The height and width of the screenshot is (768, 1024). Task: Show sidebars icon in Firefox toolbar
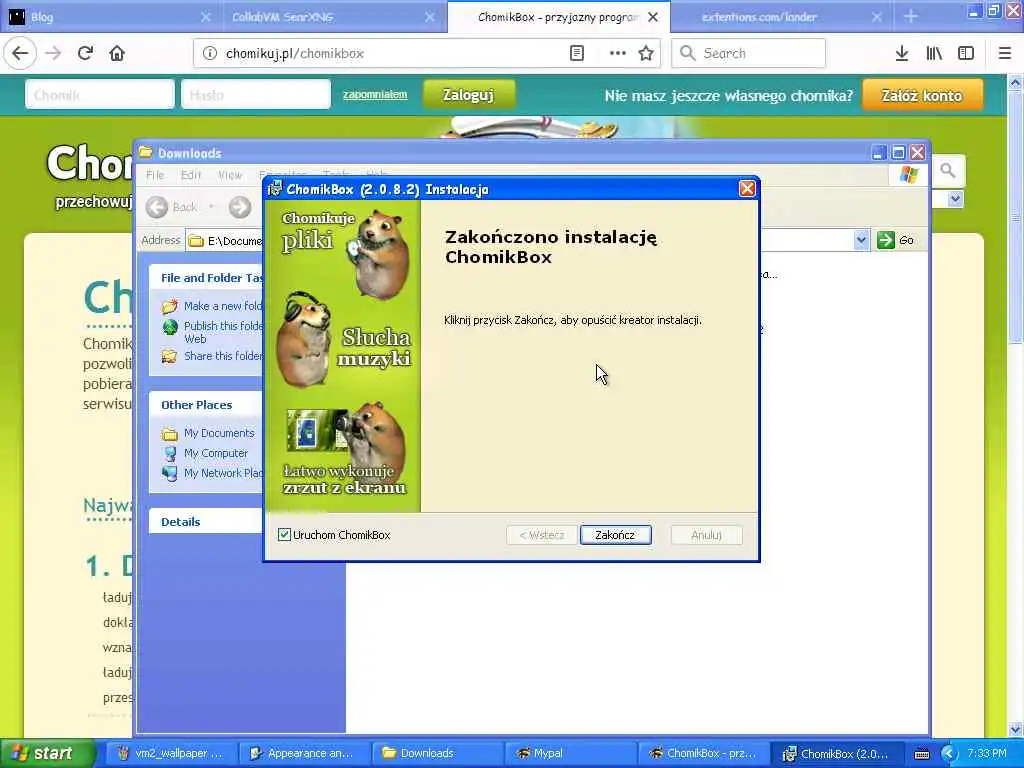966,53
